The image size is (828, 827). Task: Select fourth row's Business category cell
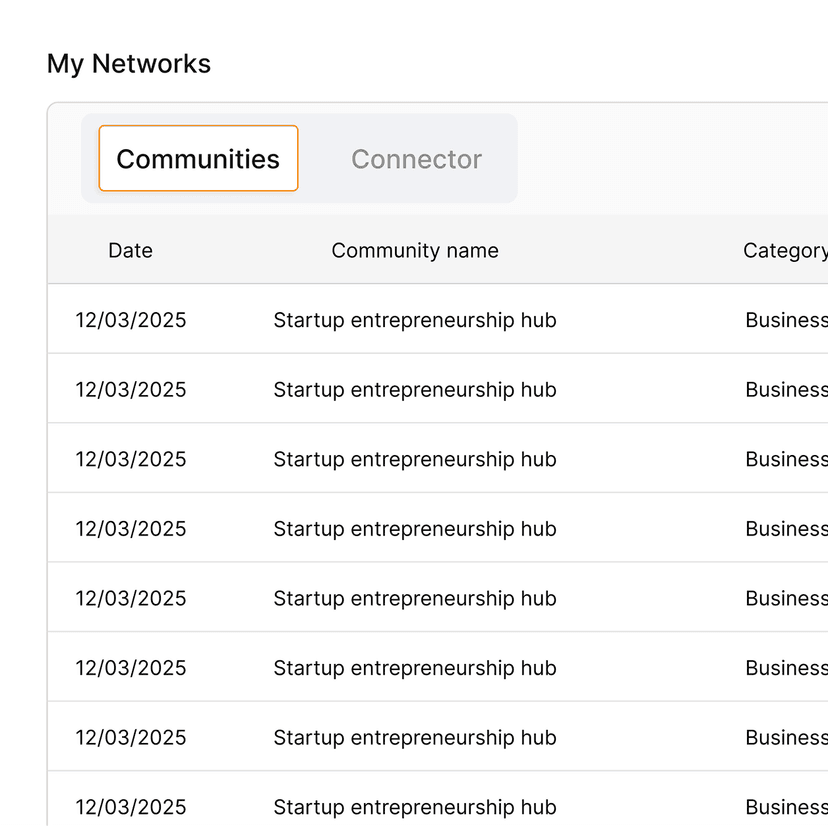786,529
